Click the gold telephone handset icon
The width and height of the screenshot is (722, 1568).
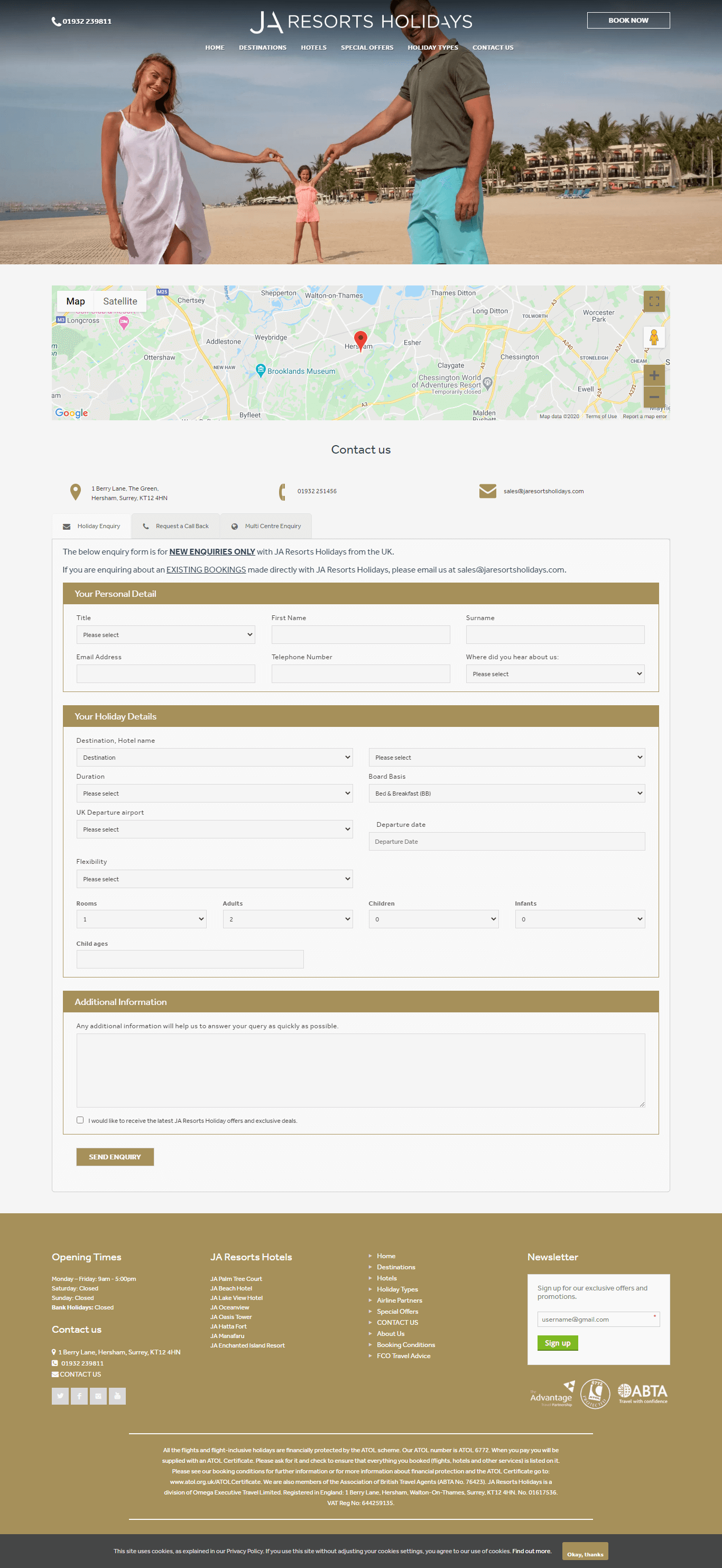[x=282, y=492]
